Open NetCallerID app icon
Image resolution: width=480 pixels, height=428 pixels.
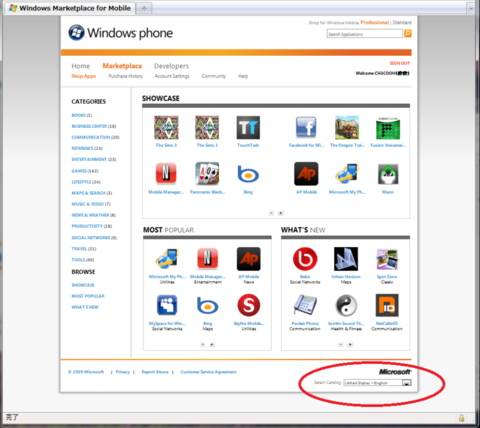387,305
